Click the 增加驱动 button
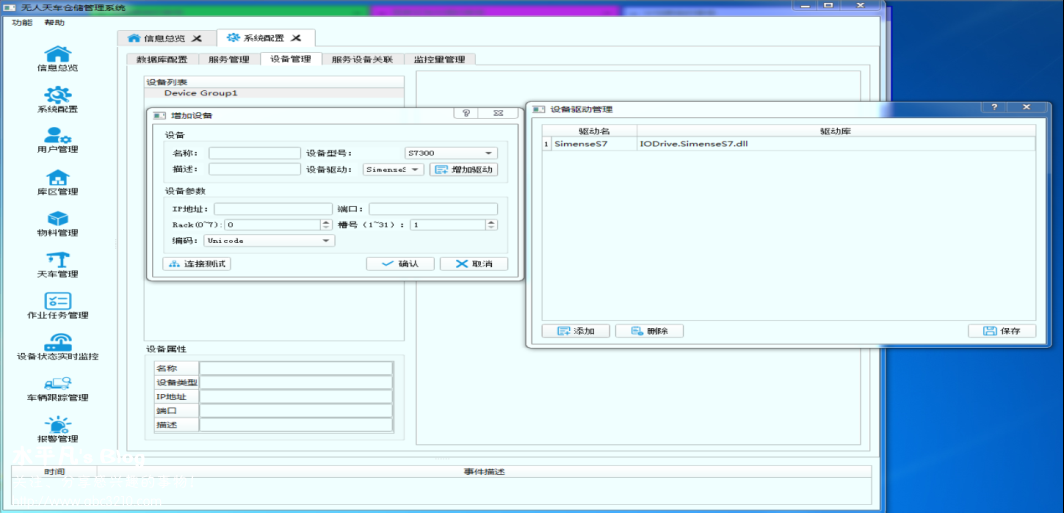Image resolution: width=1064 pixels, height=513 pixels. coord(463,170)
